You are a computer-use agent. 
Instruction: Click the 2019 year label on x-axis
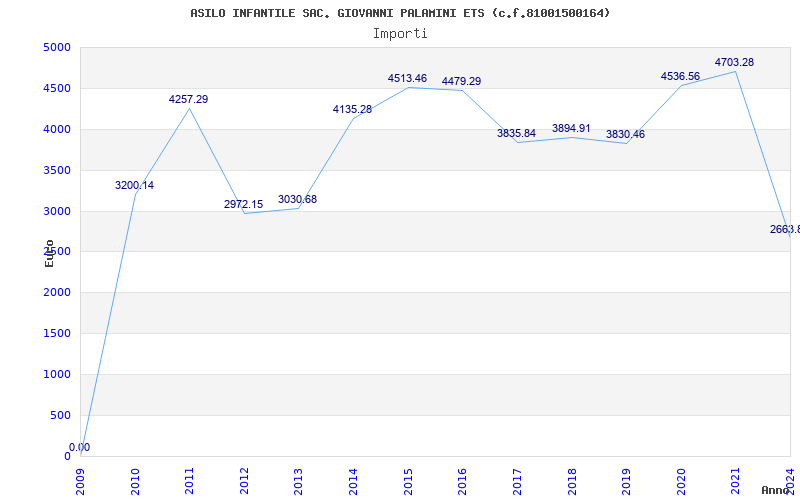point(627,481)
